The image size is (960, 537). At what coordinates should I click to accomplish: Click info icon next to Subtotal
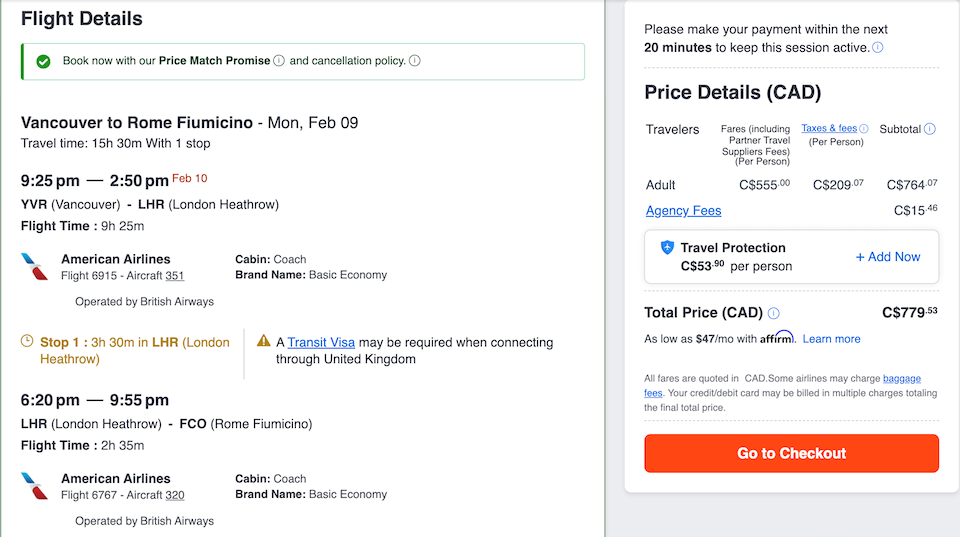point(930,129)
